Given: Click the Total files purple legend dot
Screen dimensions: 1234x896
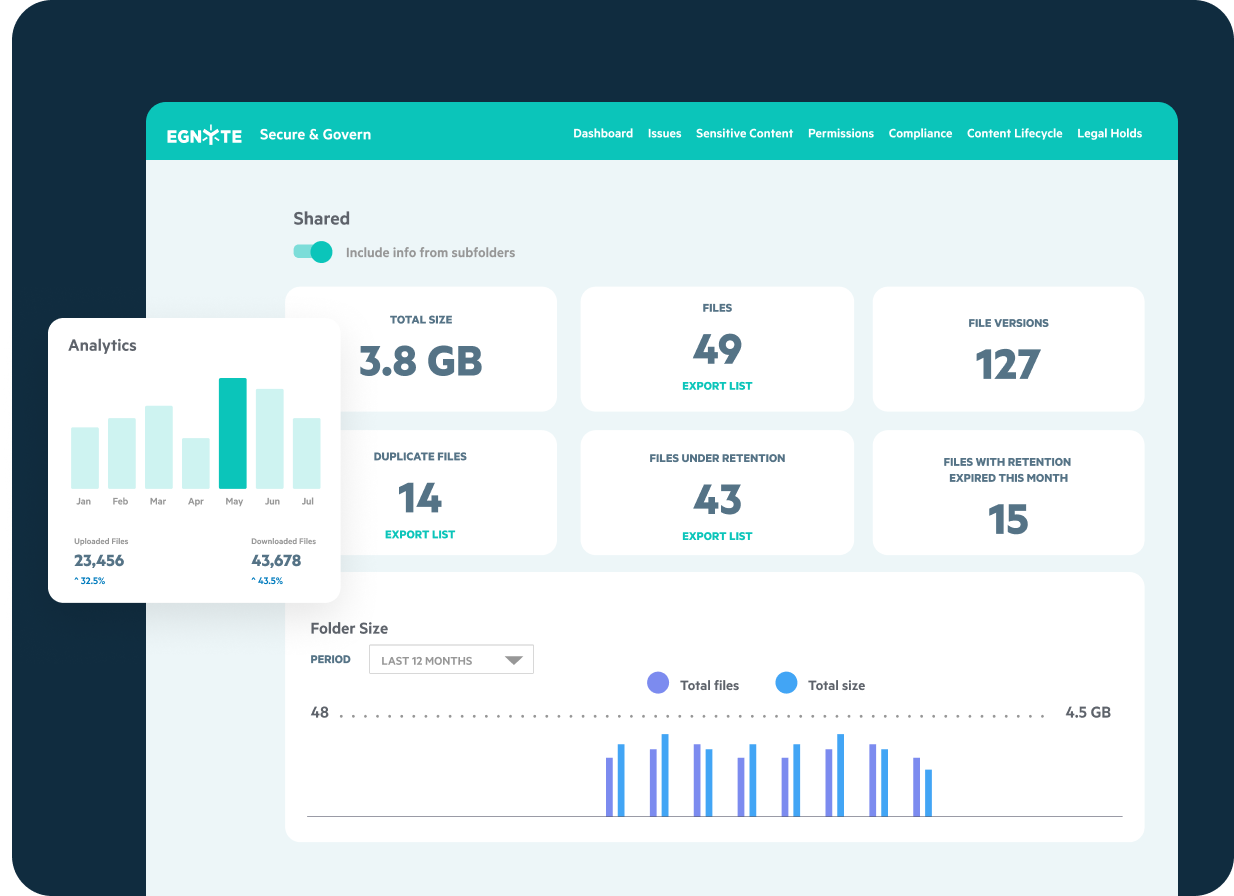Looking at the screenshot, I should coord(658,684).
